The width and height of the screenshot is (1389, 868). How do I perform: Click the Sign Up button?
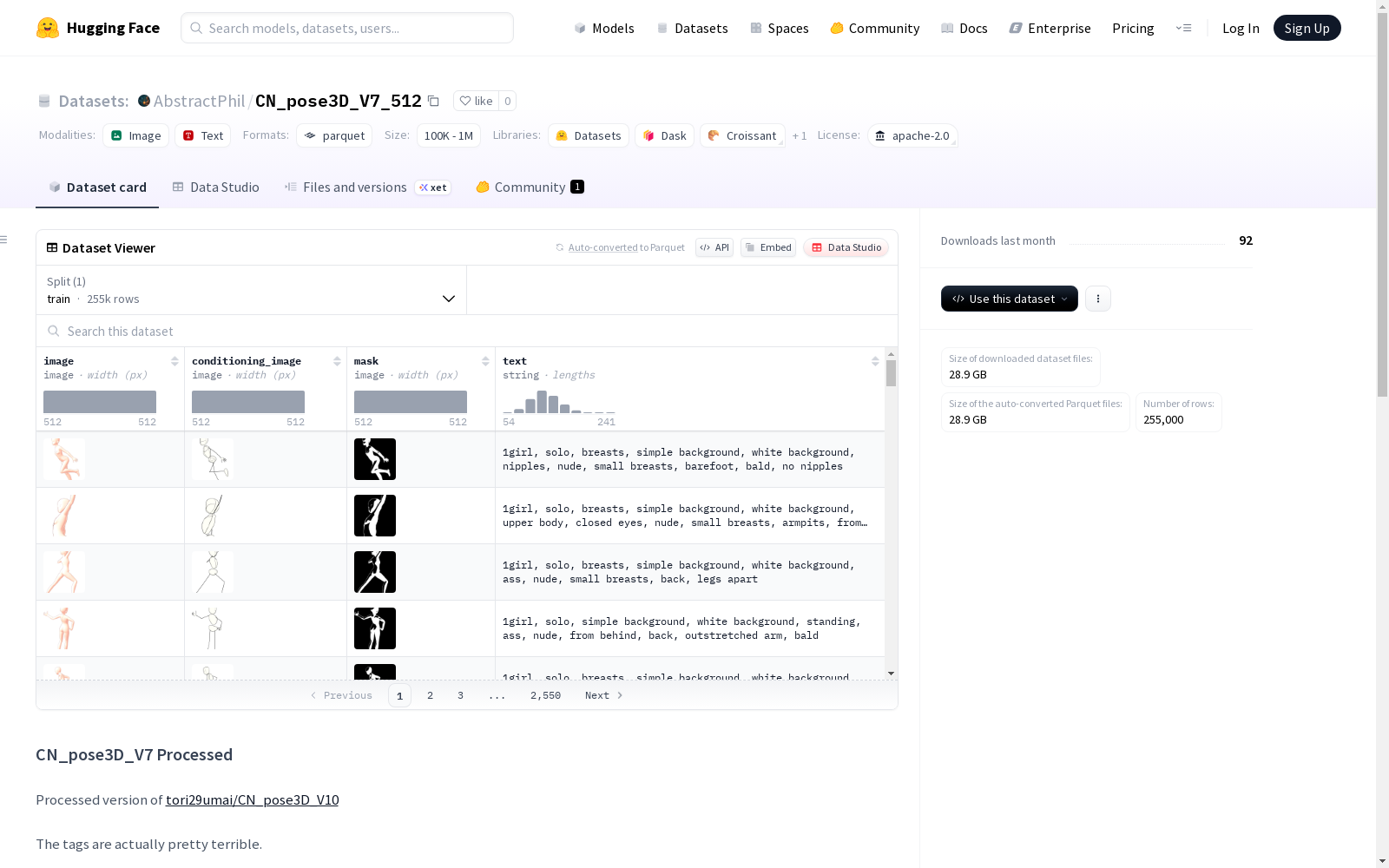[x=1307, y=28]
